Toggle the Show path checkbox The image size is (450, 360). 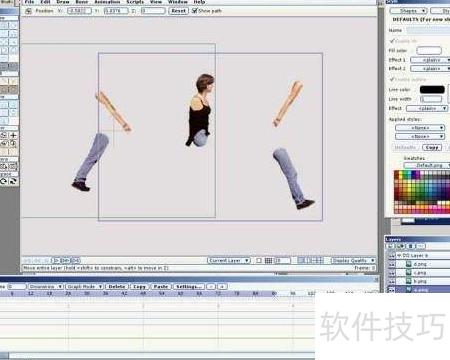pos(194,11)
